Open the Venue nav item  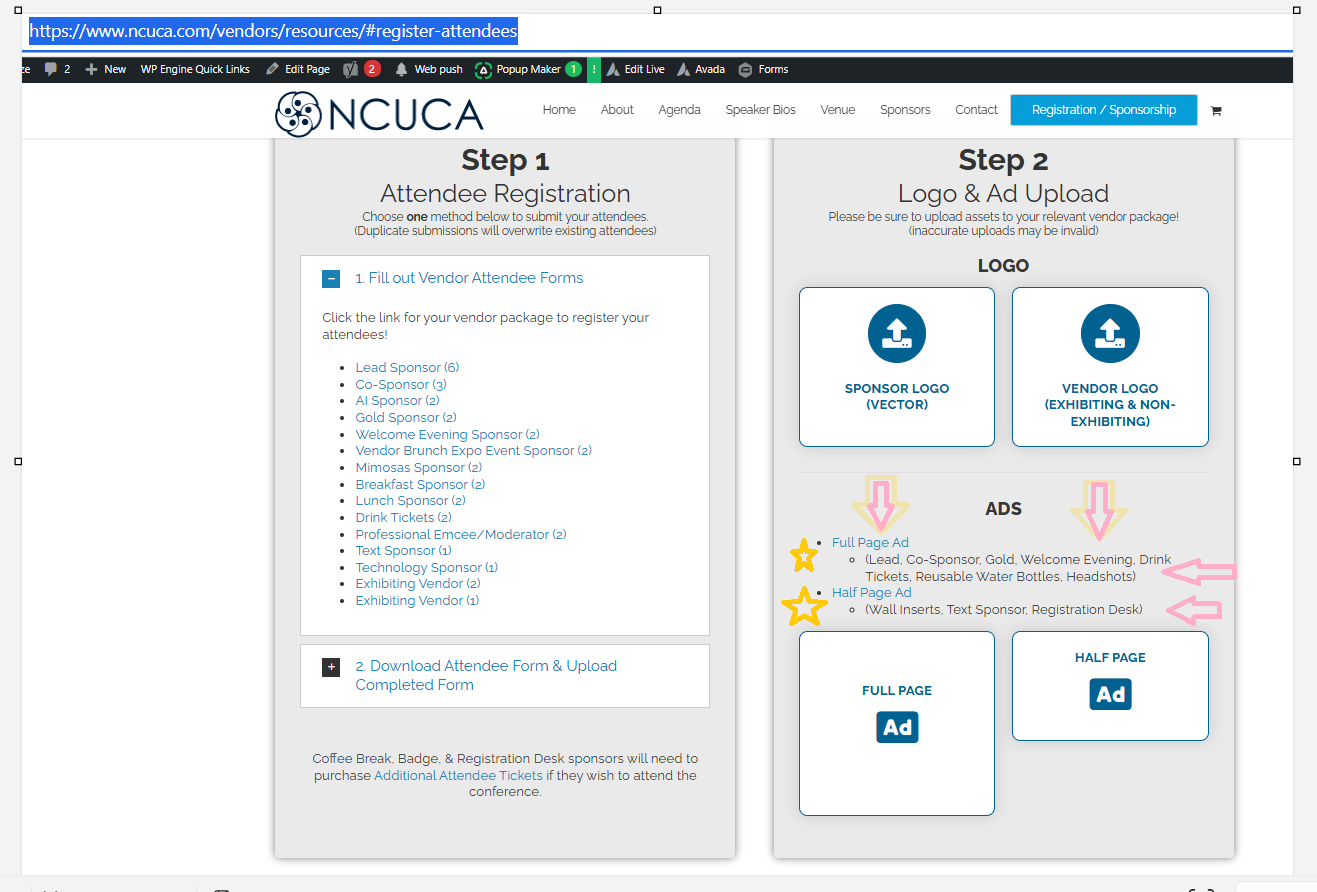point(838,110)
